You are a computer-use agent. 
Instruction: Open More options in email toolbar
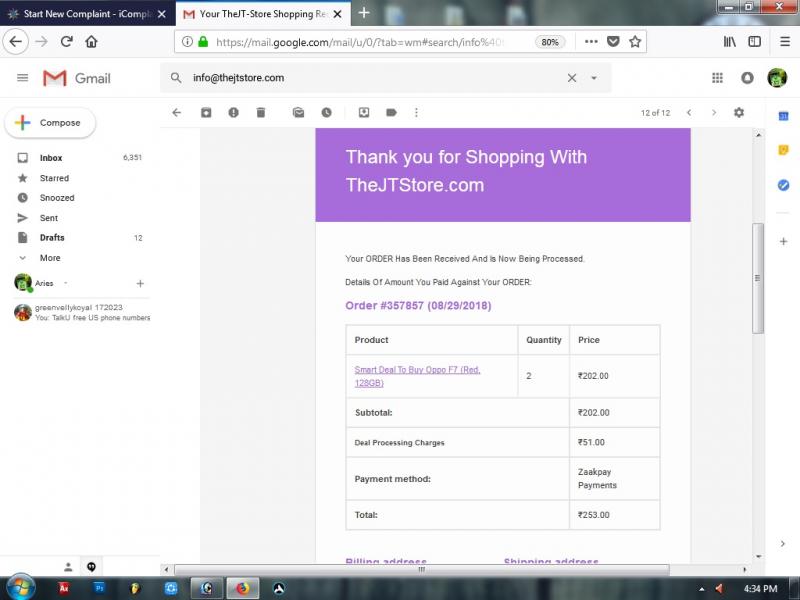click(x=416, y=113)
